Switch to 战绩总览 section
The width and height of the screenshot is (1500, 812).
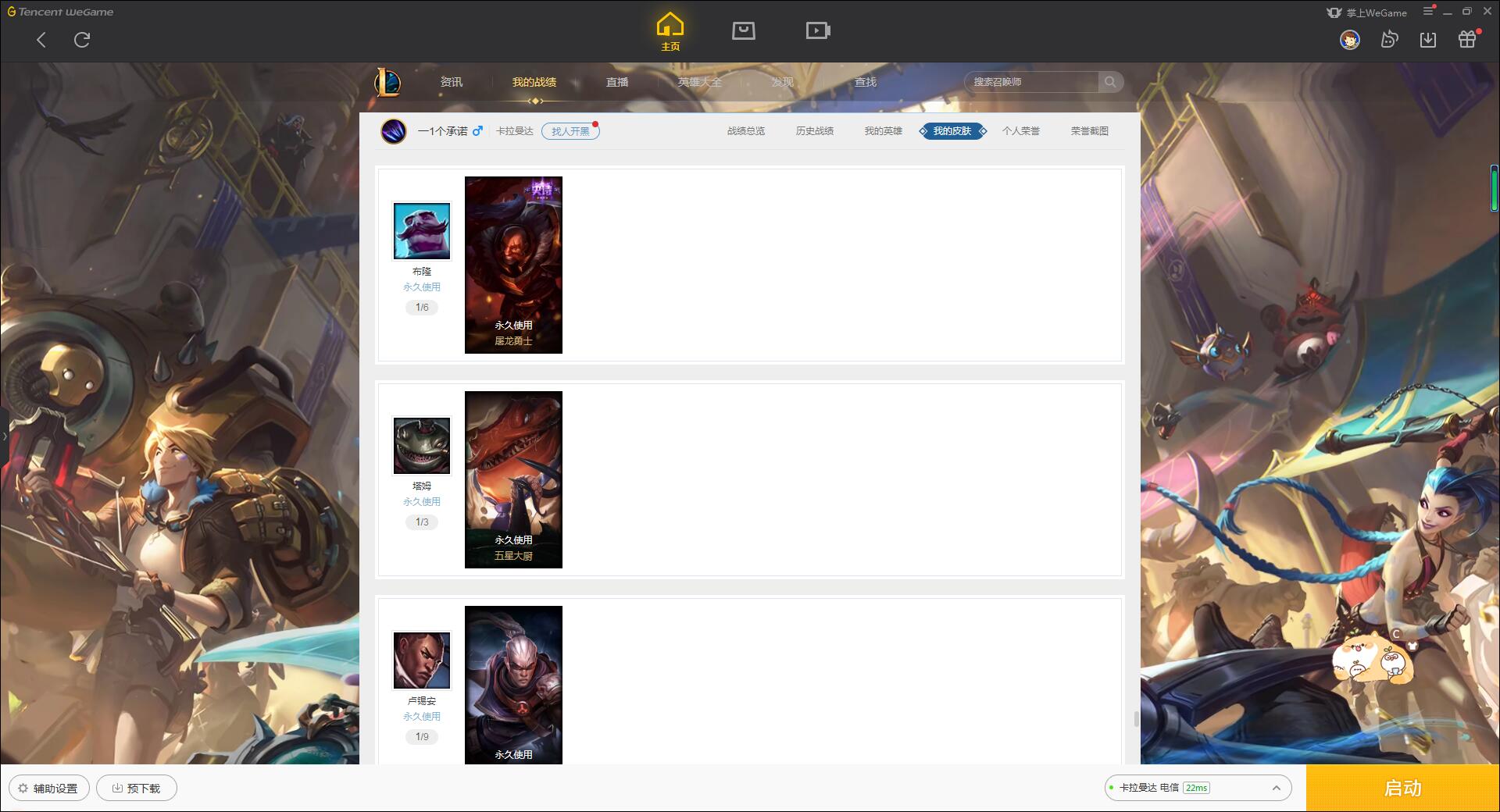click(746, 131)
